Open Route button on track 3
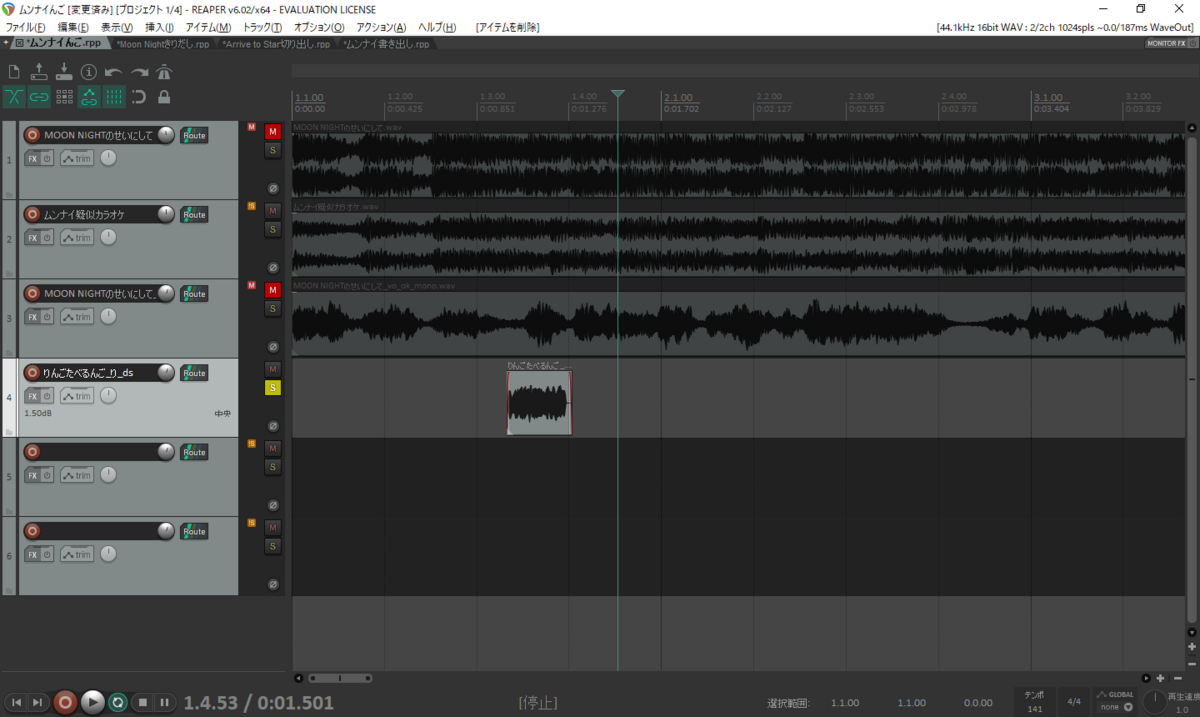The width and height of the screenshot is (1200, 717). tap(194, 294)
